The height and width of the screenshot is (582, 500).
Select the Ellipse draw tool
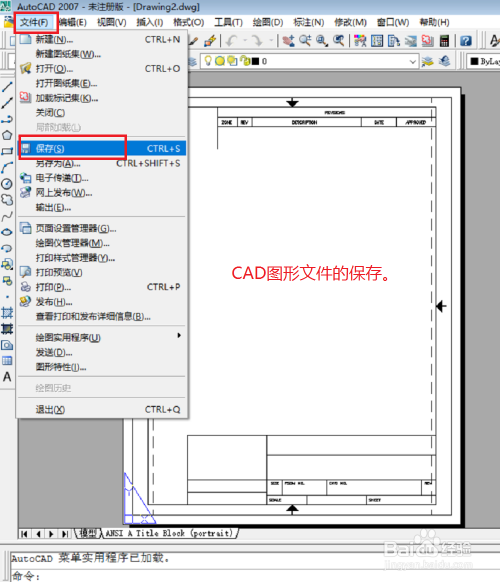[x=7, y=232]
